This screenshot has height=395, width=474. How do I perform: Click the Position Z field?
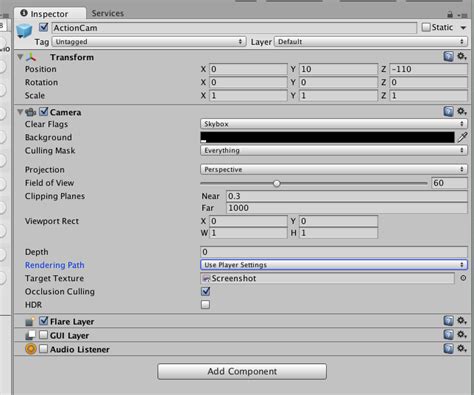(428, 69)
